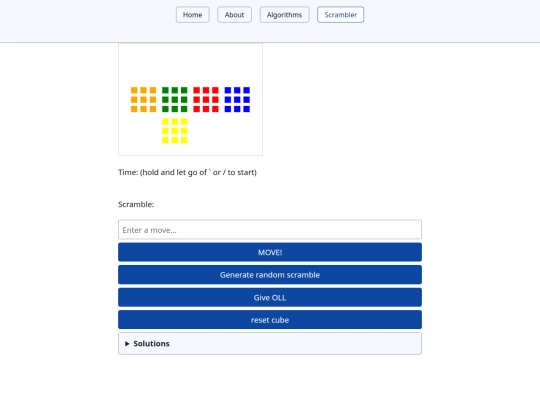Click top-right sticker of red face
The image size is (540, 405).
pyautogui.click(x=215, y=90)
